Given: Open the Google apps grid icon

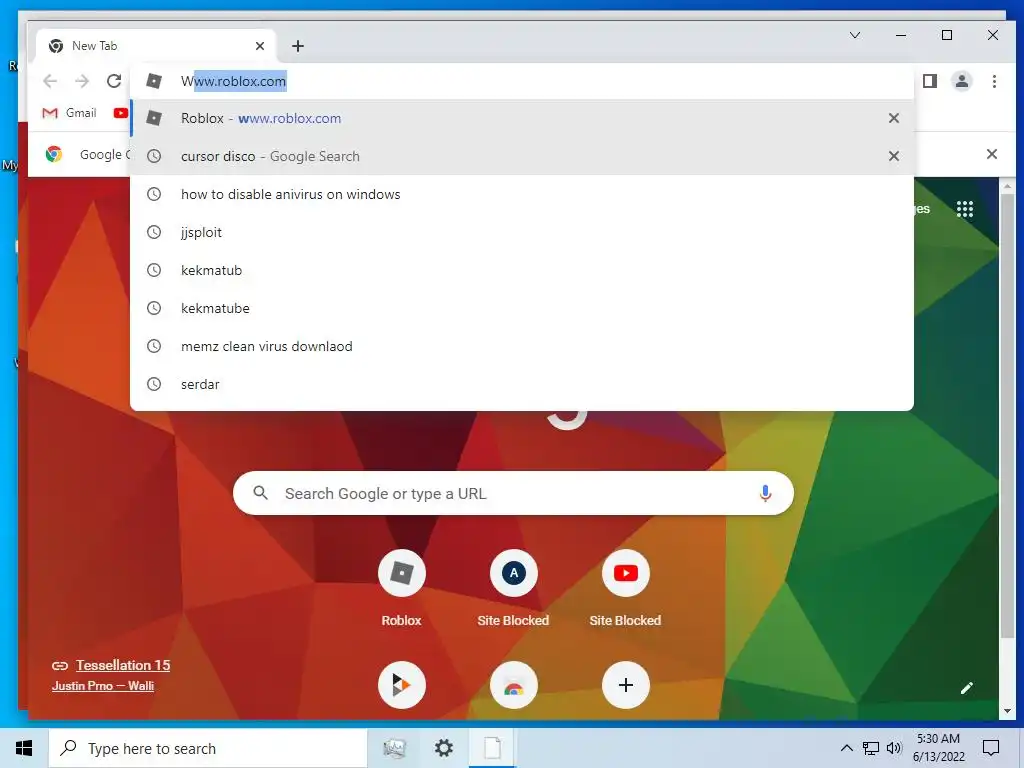Looking at the screenshot, I should coord(965,209).
